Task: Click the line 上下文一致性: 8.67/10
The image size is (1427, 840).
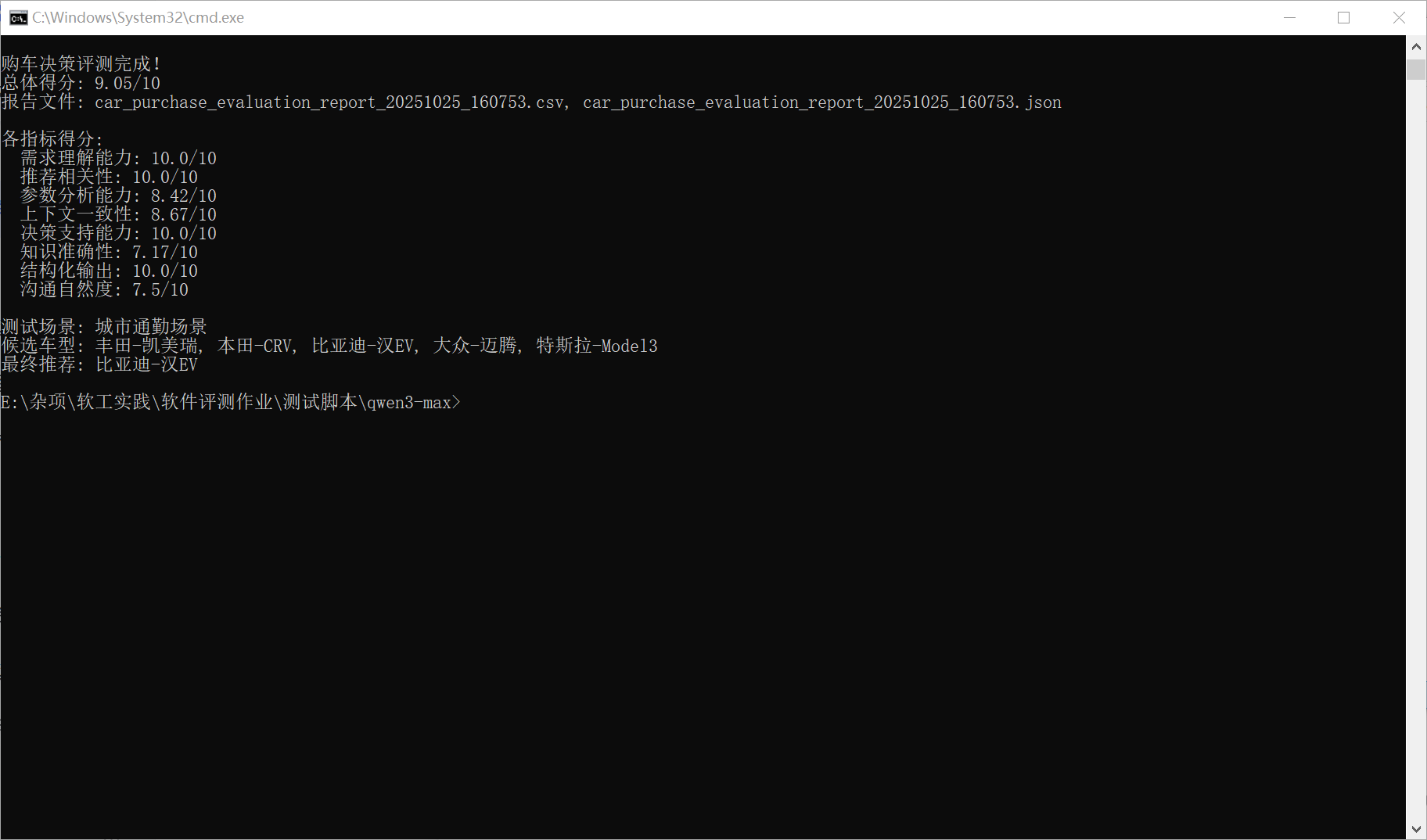Action: [118, 214]
